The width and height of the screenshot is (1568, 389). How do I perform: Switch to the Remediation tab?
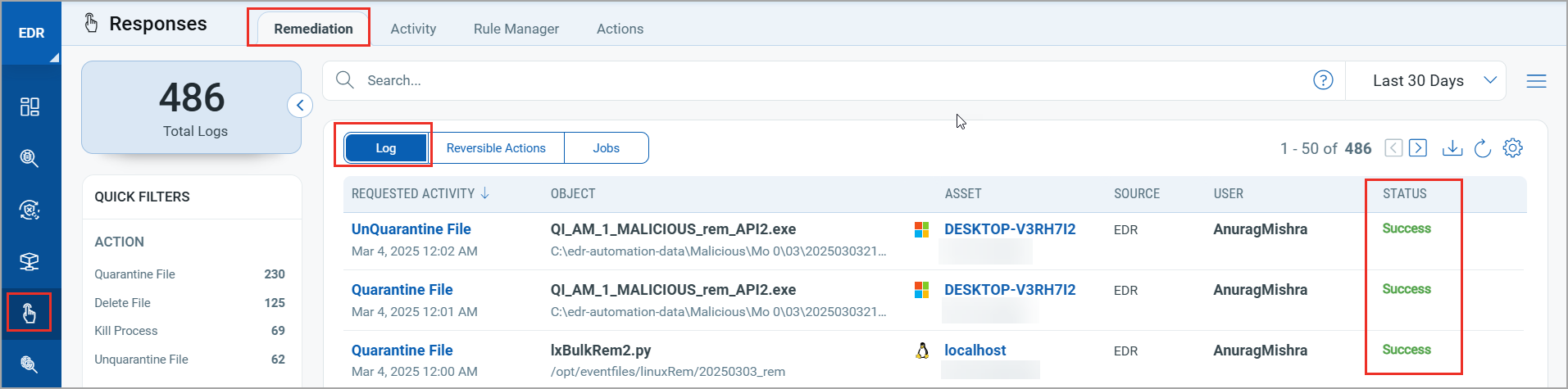(x=313, y=29)
